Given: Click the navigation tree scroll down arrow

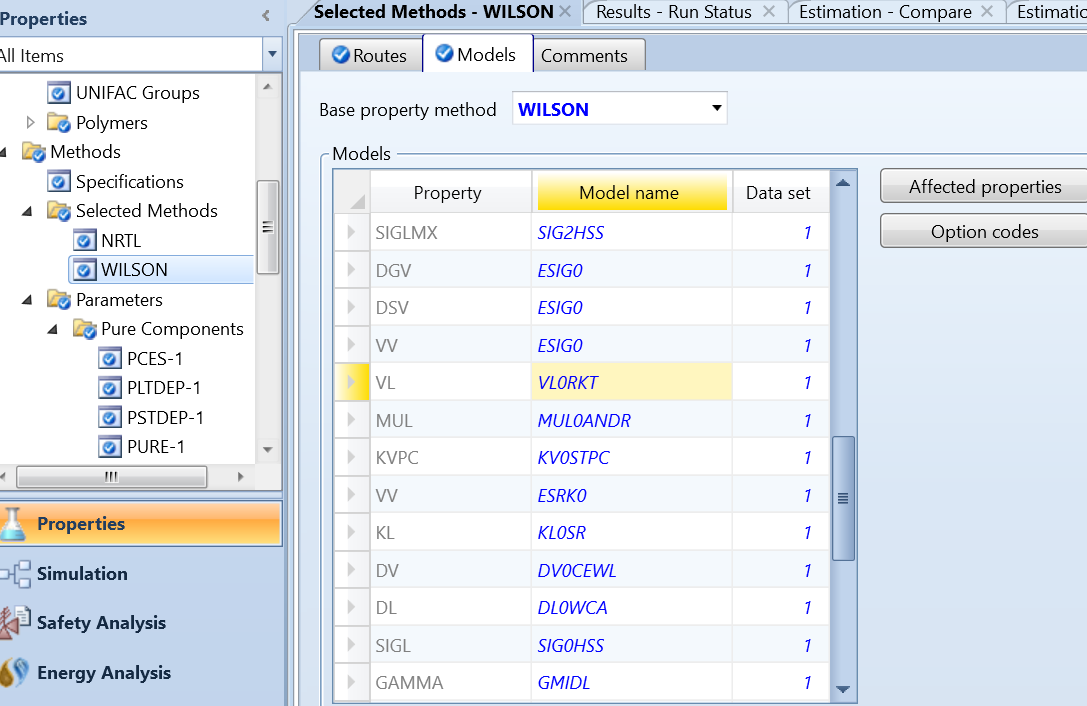Looking at the screenshot, I should coord(268,450).
